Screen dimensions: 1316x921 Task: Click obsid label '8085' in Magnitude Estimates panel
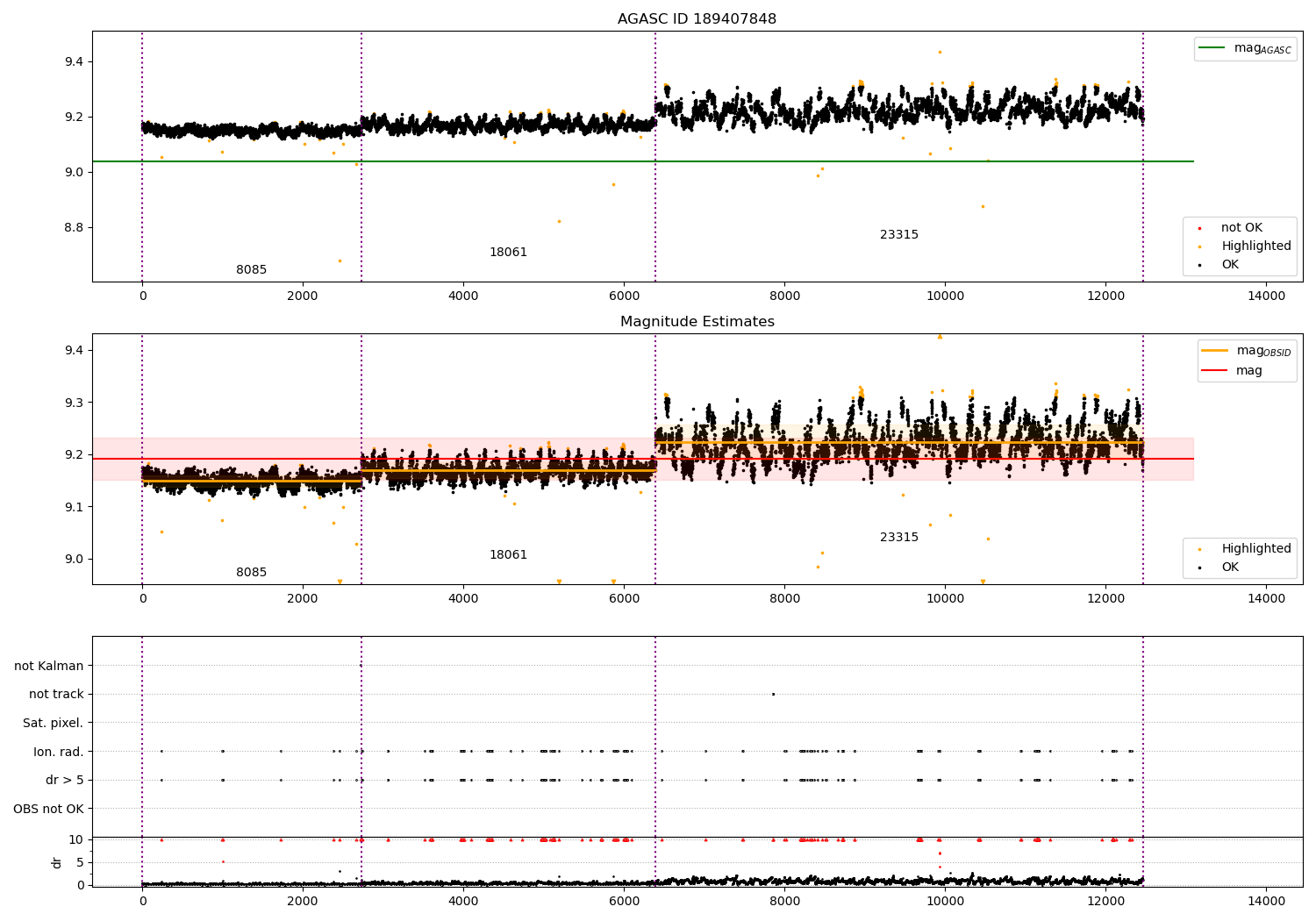tap(251, 573)
